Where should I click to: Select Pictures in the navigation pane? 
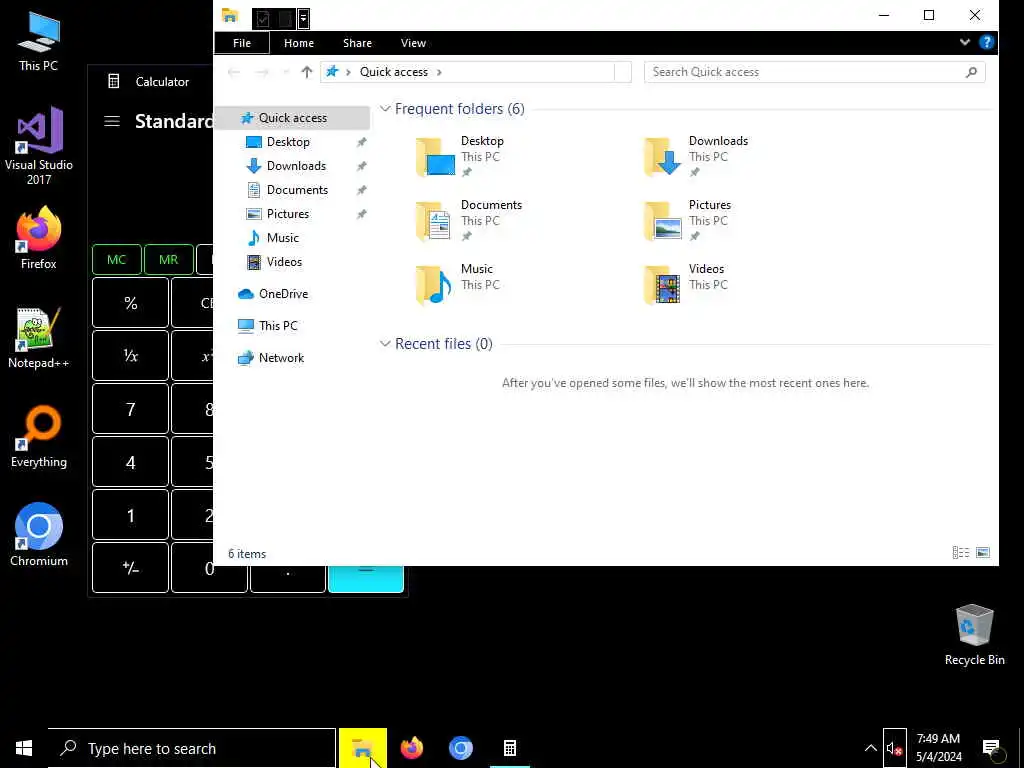point(287,214)
